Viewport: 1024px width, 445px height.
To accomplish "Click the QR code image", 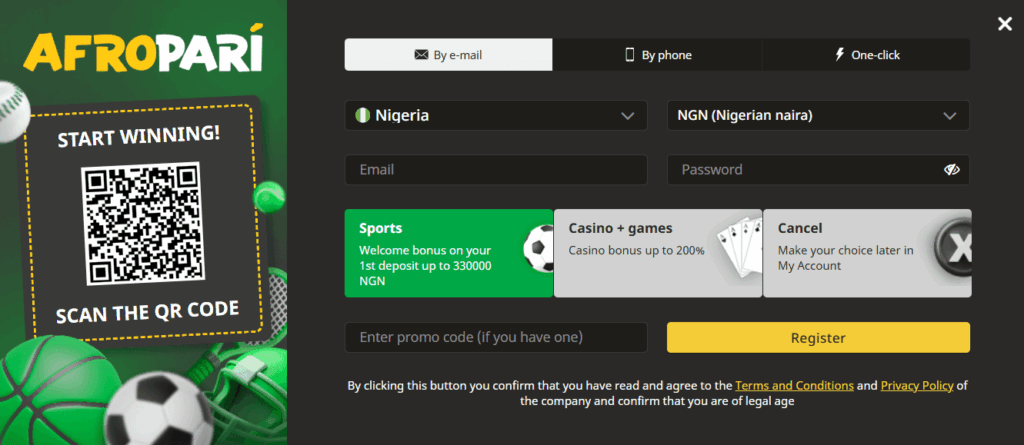I will click(x=143, y=223).
